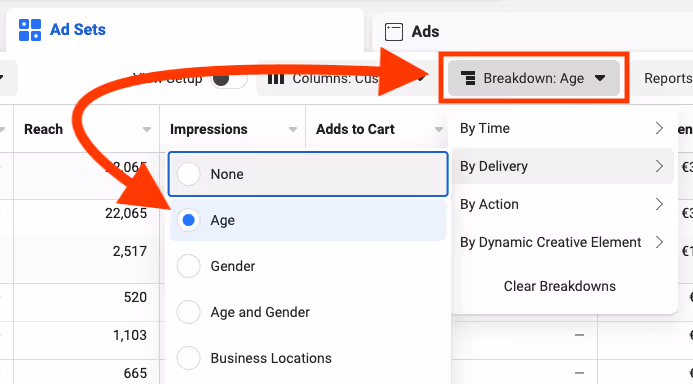Expand the By Action submenu
The width and height of the screenshot is (693, 384).
tap(562, 204)
